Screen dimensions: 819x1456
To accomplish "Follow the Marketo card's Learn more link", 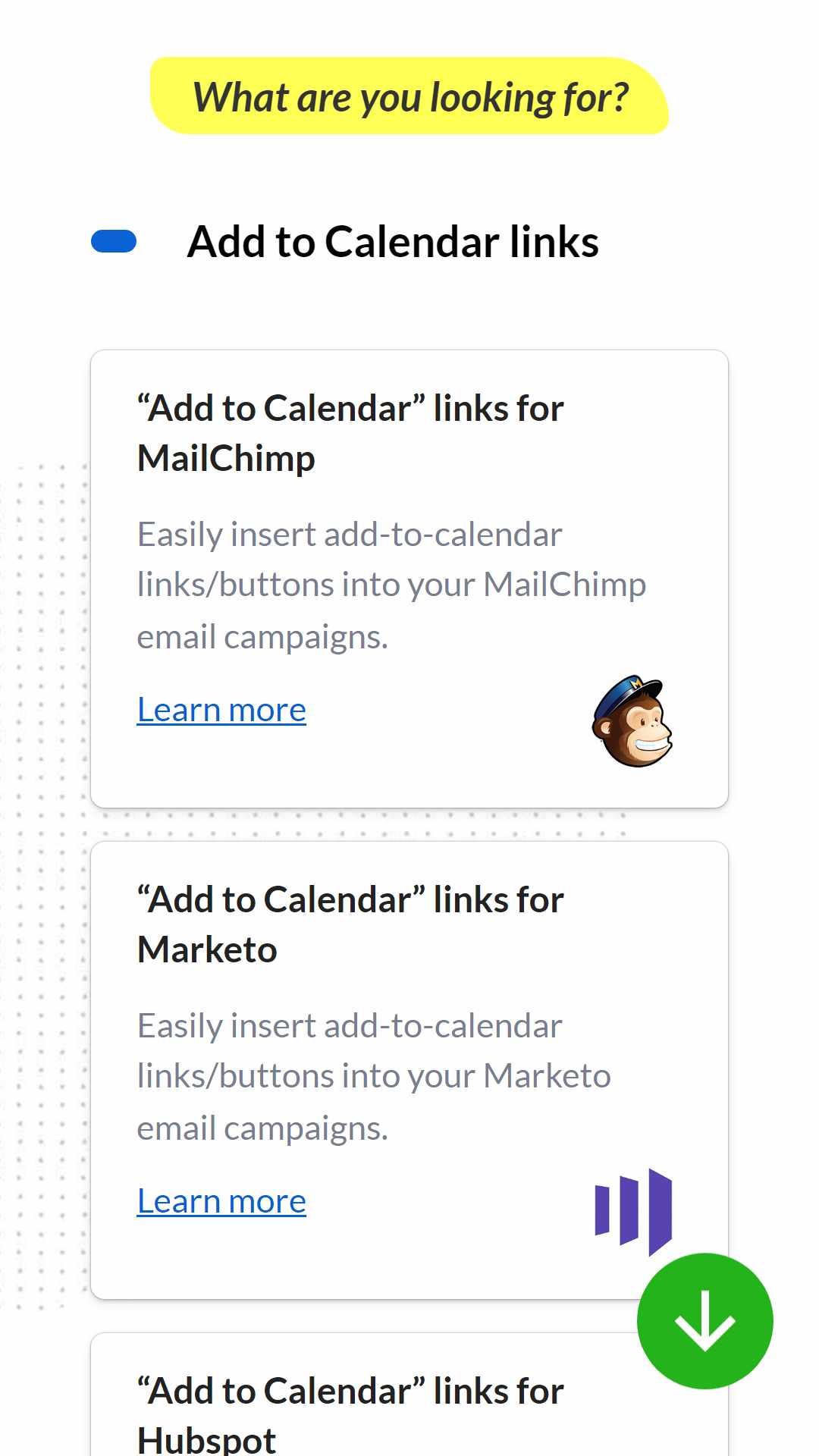I will point(221,1202).
